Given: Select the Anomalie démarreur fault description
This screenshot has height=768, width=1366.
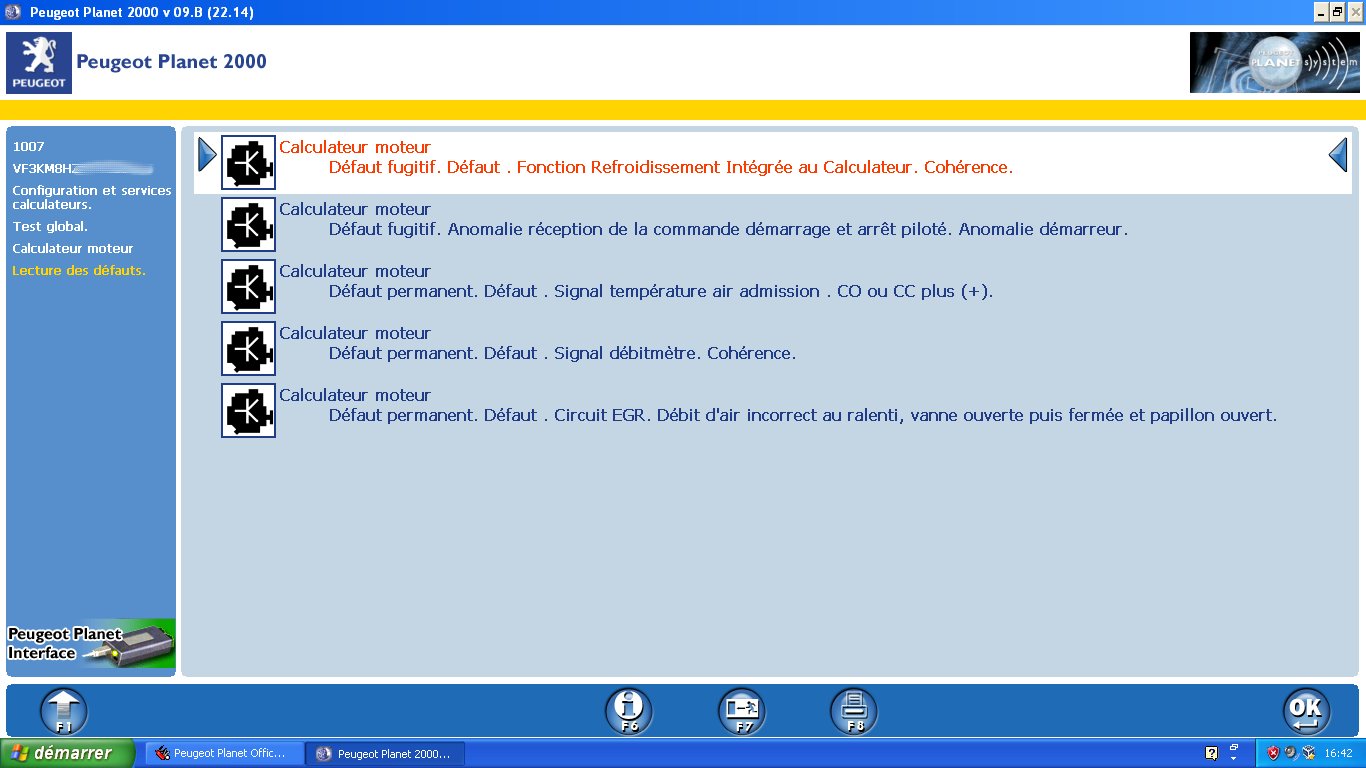Looking at the screenshot, I should [728, 229].
